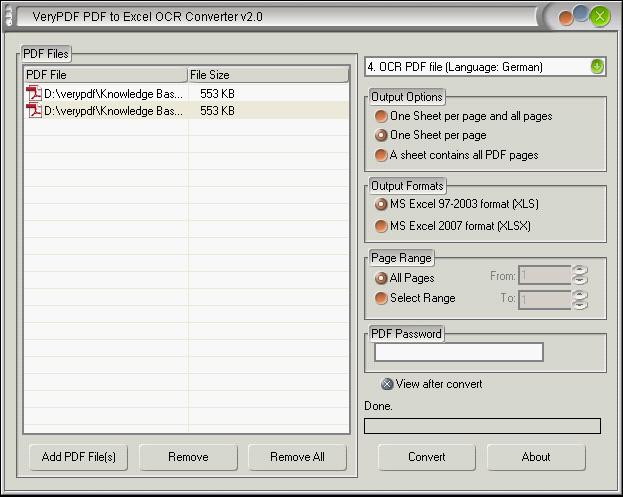The image size is (623, 497).
Task: Select 'One Sheet per page and all pages'
Action: (463, 116)
